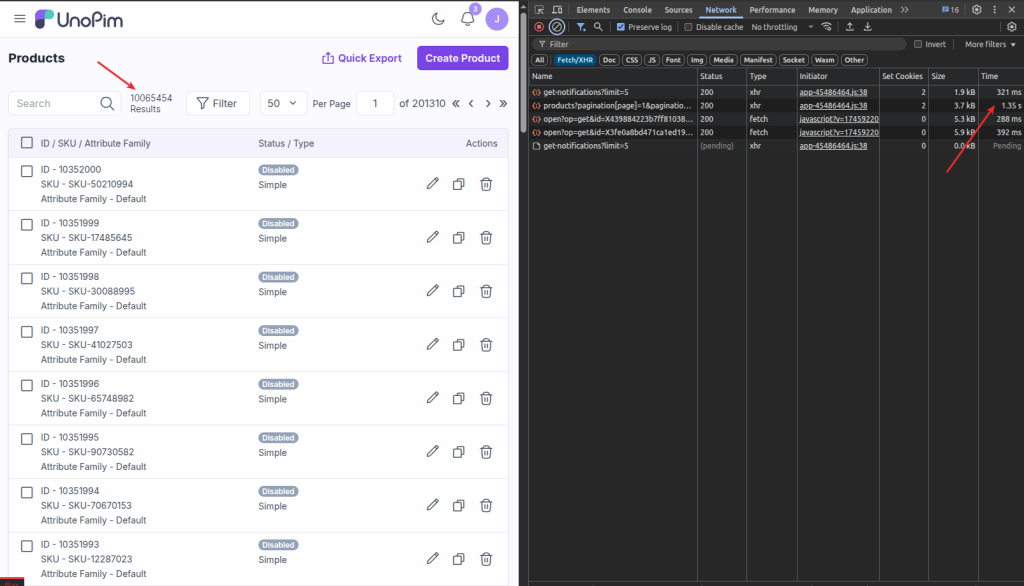Toggle Invert filter checkbox

(918, 44)
